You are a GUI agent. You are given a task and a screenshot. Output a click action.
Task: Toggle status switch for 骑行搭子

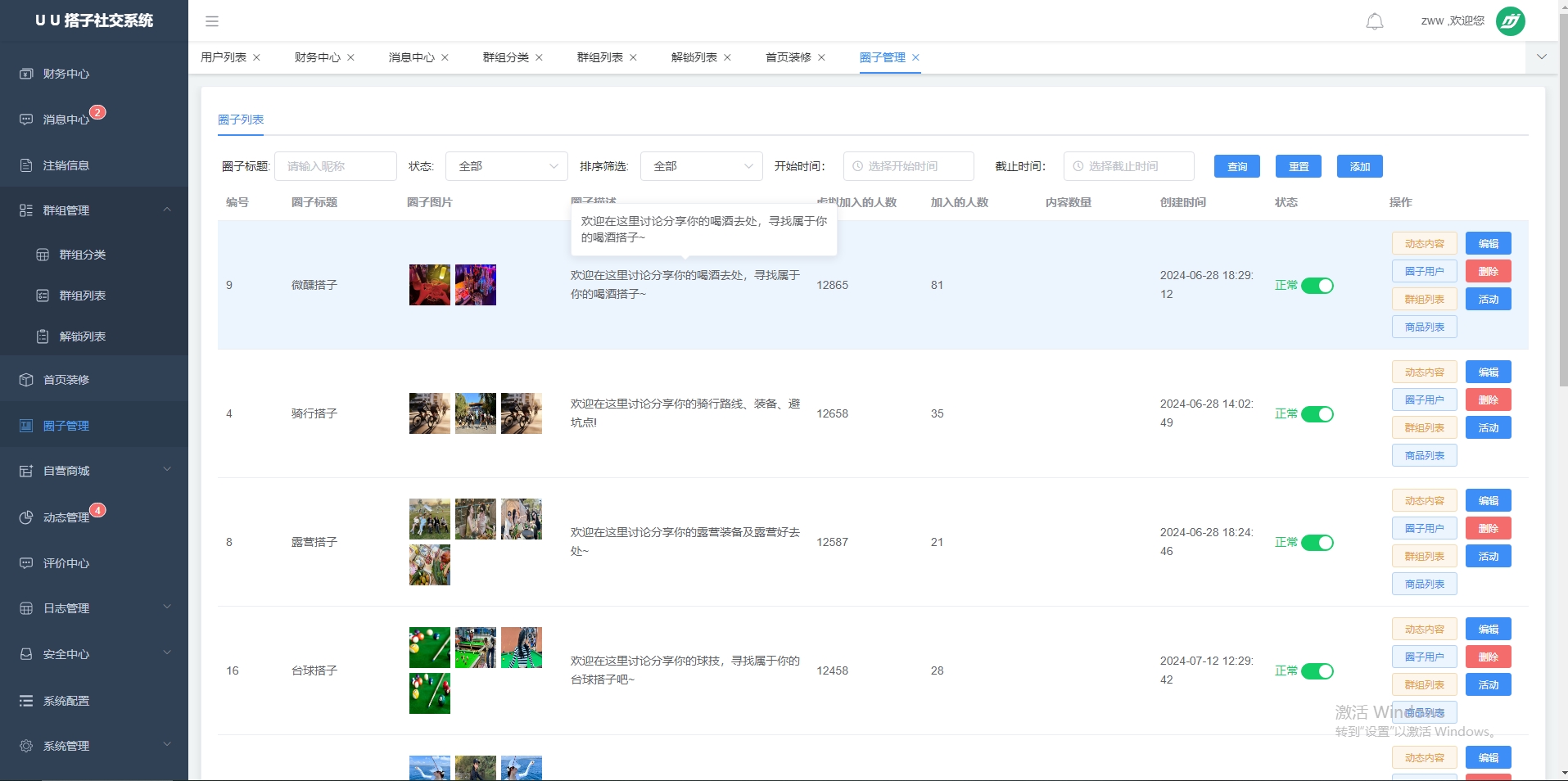[x=1317, y=414]
